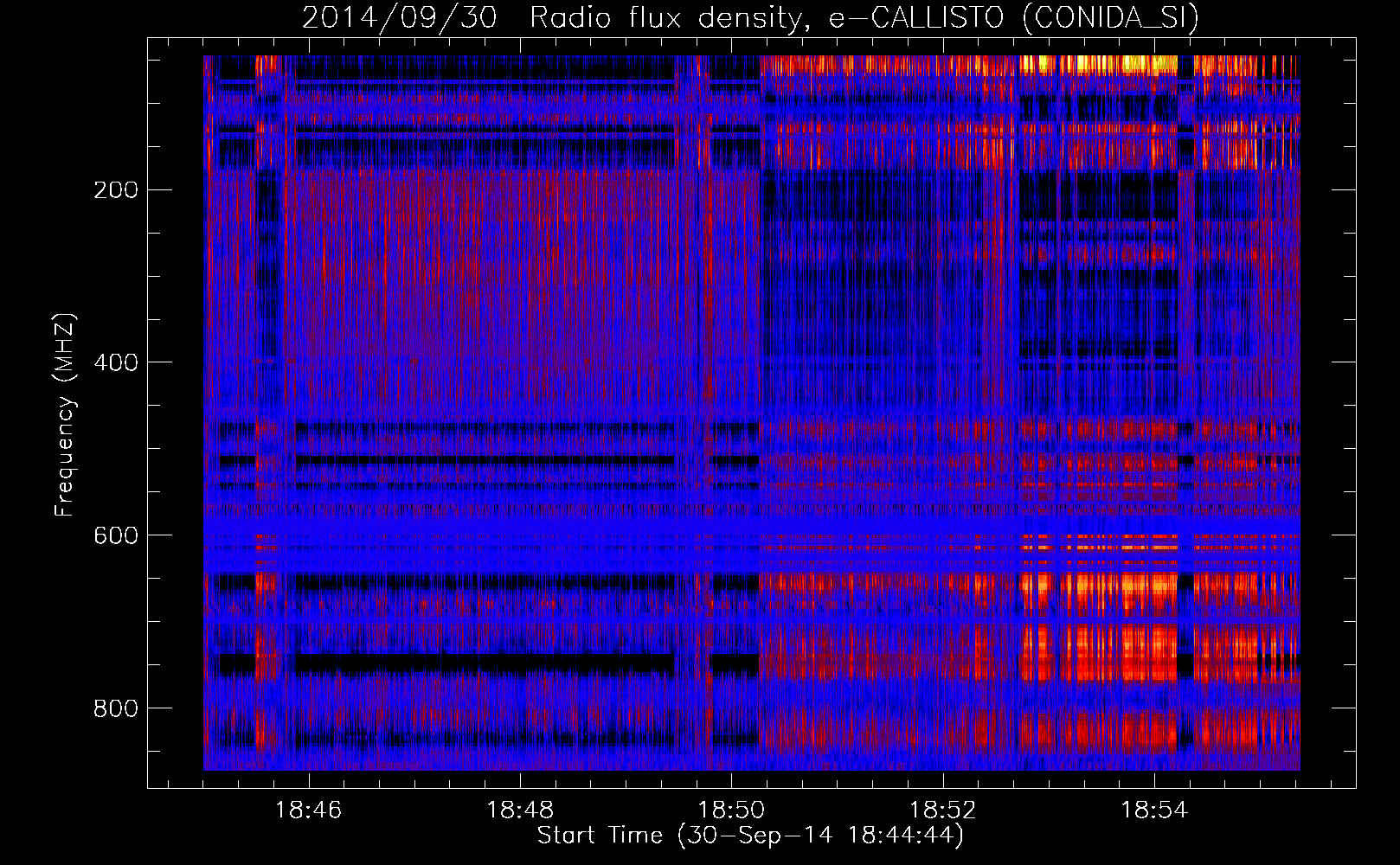
Task: Click the 18:50 time tick label
Action: [x=731, y=811]
